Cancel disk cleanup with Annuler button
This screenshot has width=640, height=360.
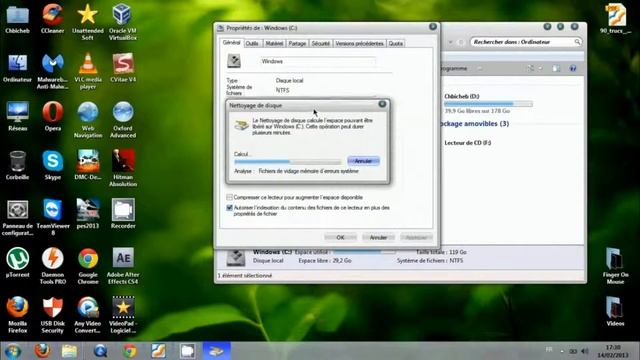363,161
